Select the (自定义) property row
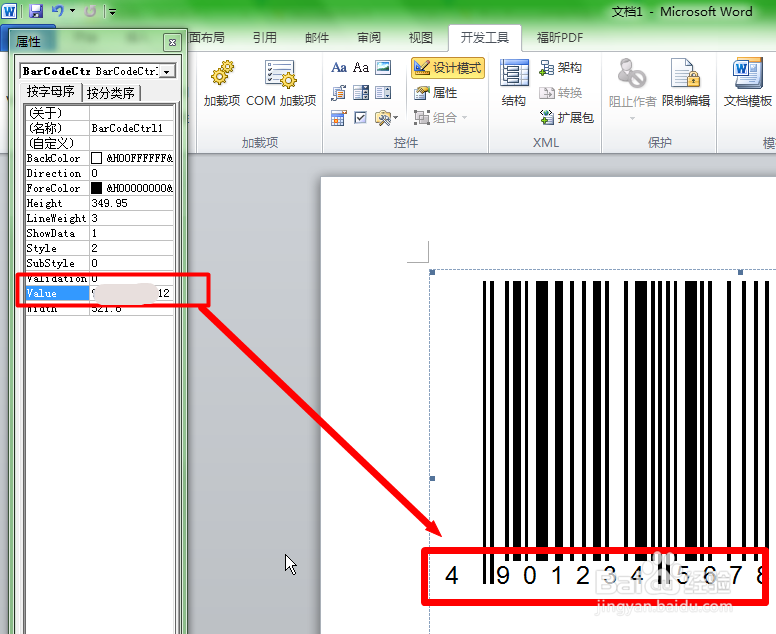 pyautogui.click(x=99, y=144)
